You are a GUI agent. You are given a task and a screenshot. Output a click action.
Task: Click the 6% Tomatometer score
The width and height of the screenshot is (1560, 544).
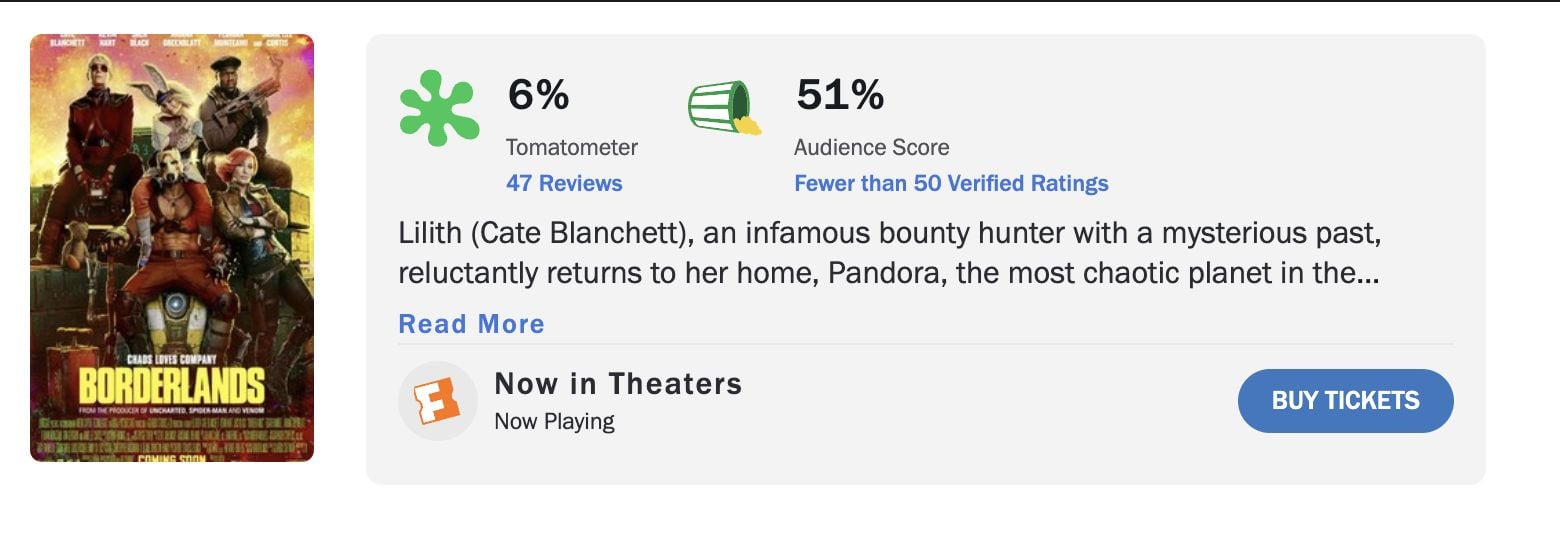tap(538, 95)
